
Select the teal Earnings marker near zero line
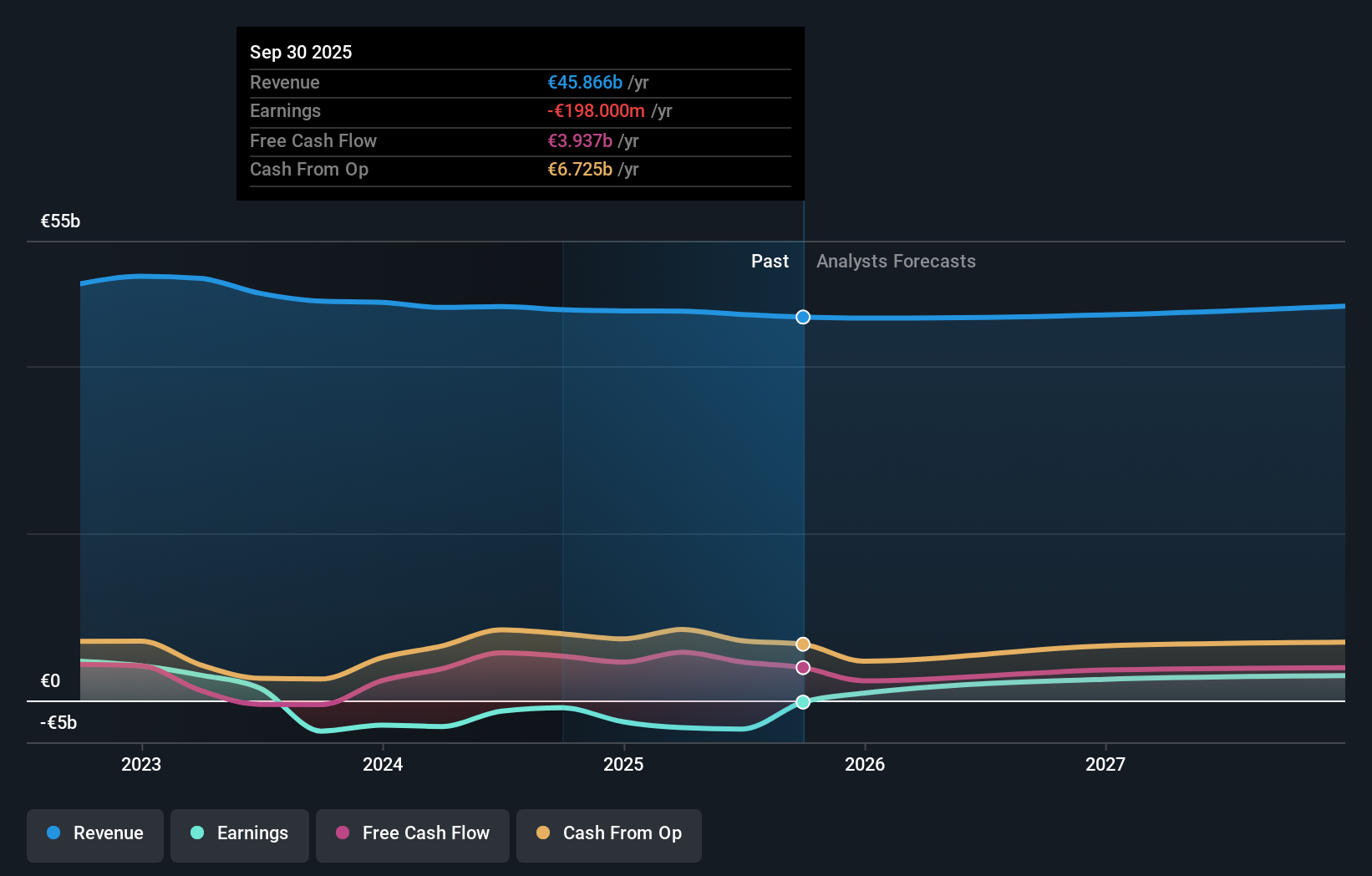[802, 702]
